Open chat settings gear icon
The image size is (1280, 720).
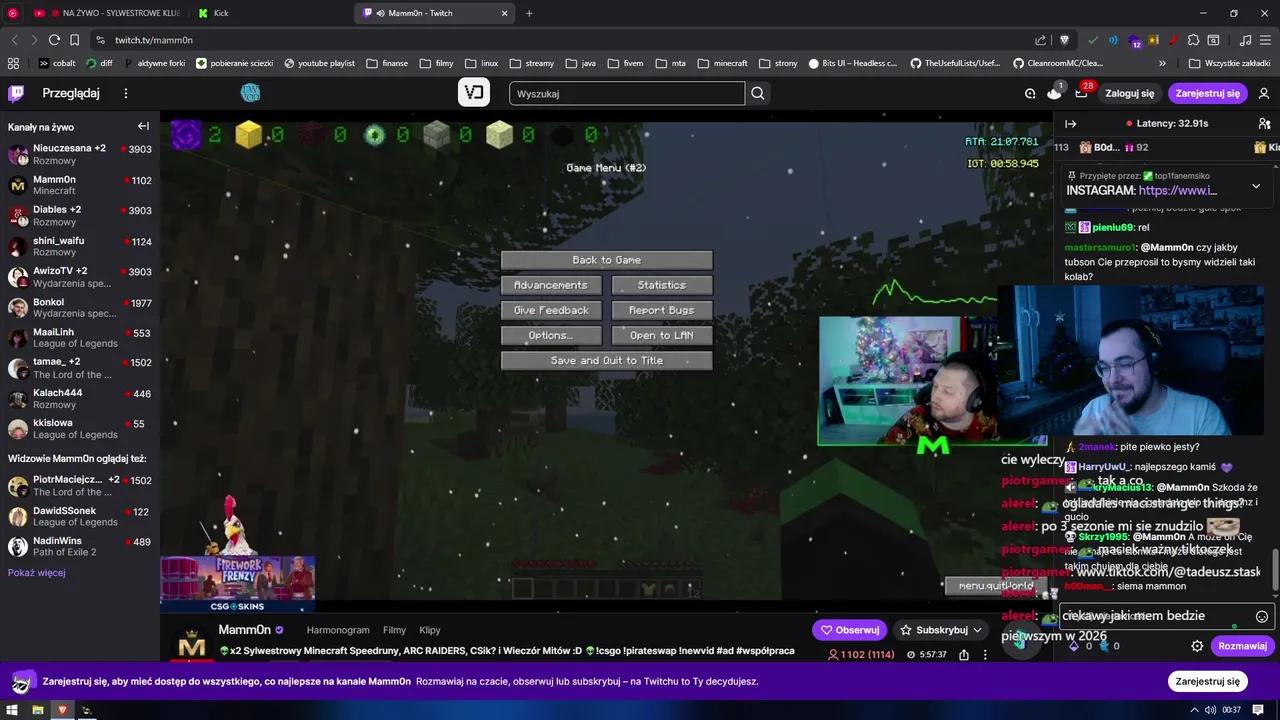click(x=1197, y=646)
